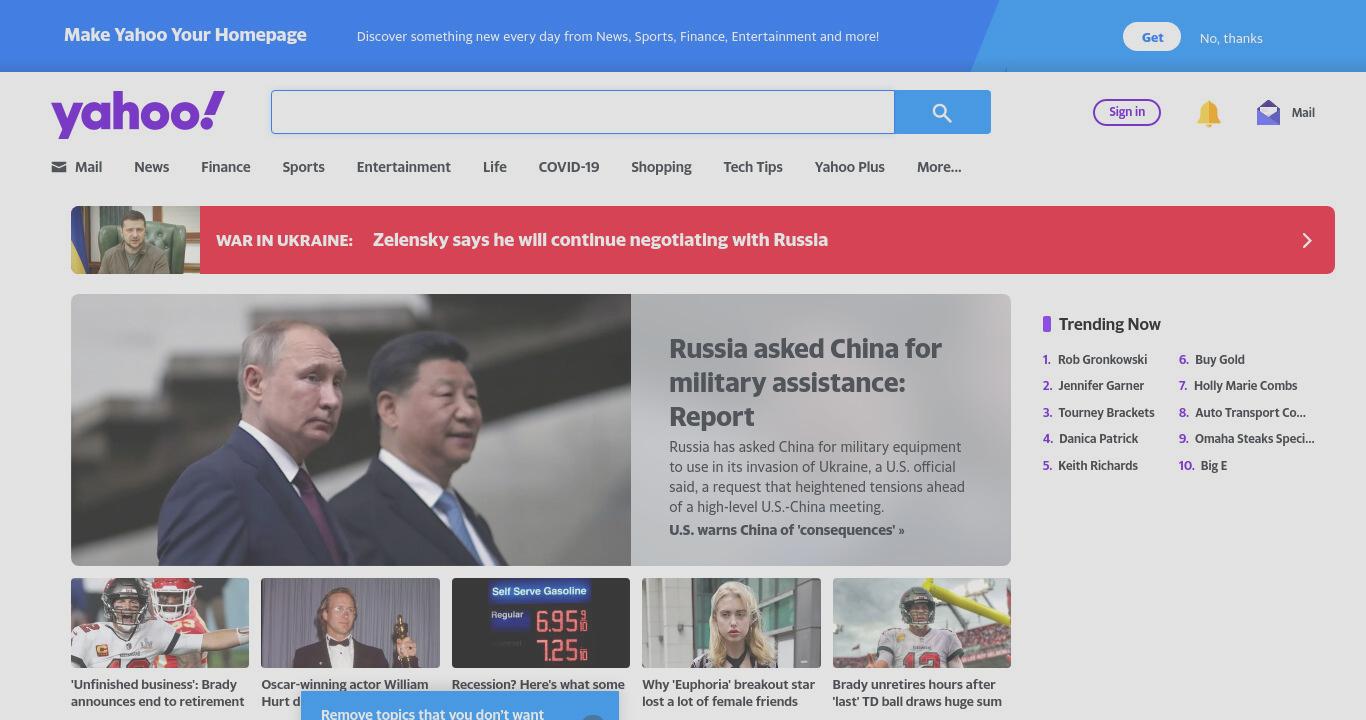Screen dimensions: 1366x720
Task: Click the Brady TD ball story thumbnail
Action: tap(922, 623)
